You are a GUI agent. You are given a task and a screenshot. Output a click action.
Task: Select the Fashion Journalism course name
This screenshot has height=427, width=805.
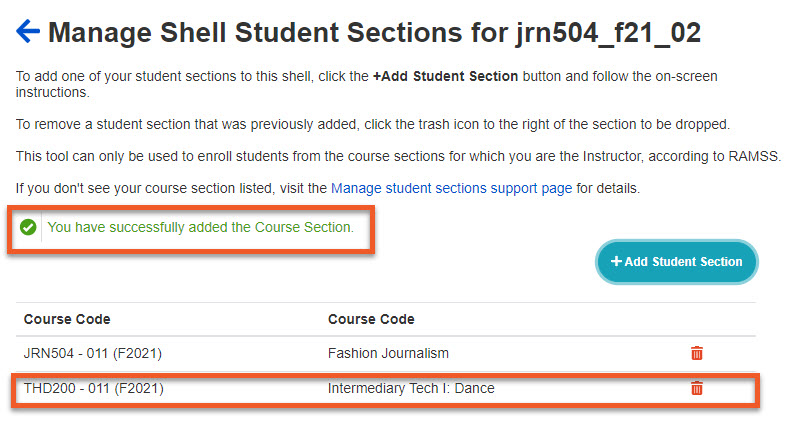click(389, 353)
